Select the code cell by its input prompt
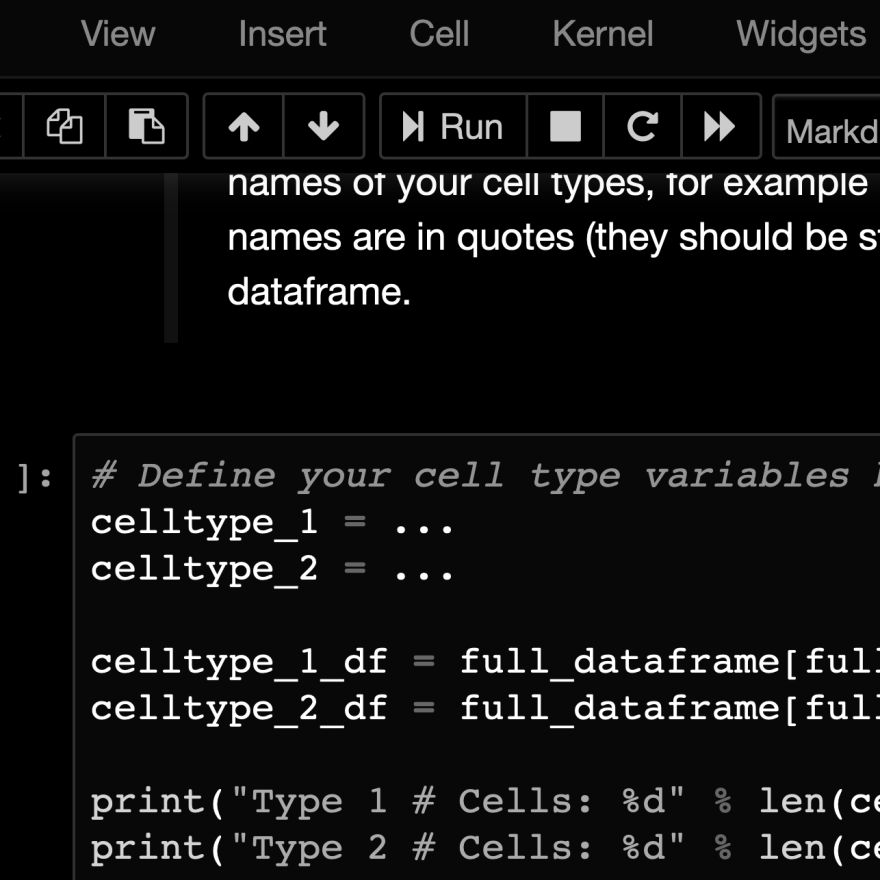 [x=36, y=478]
